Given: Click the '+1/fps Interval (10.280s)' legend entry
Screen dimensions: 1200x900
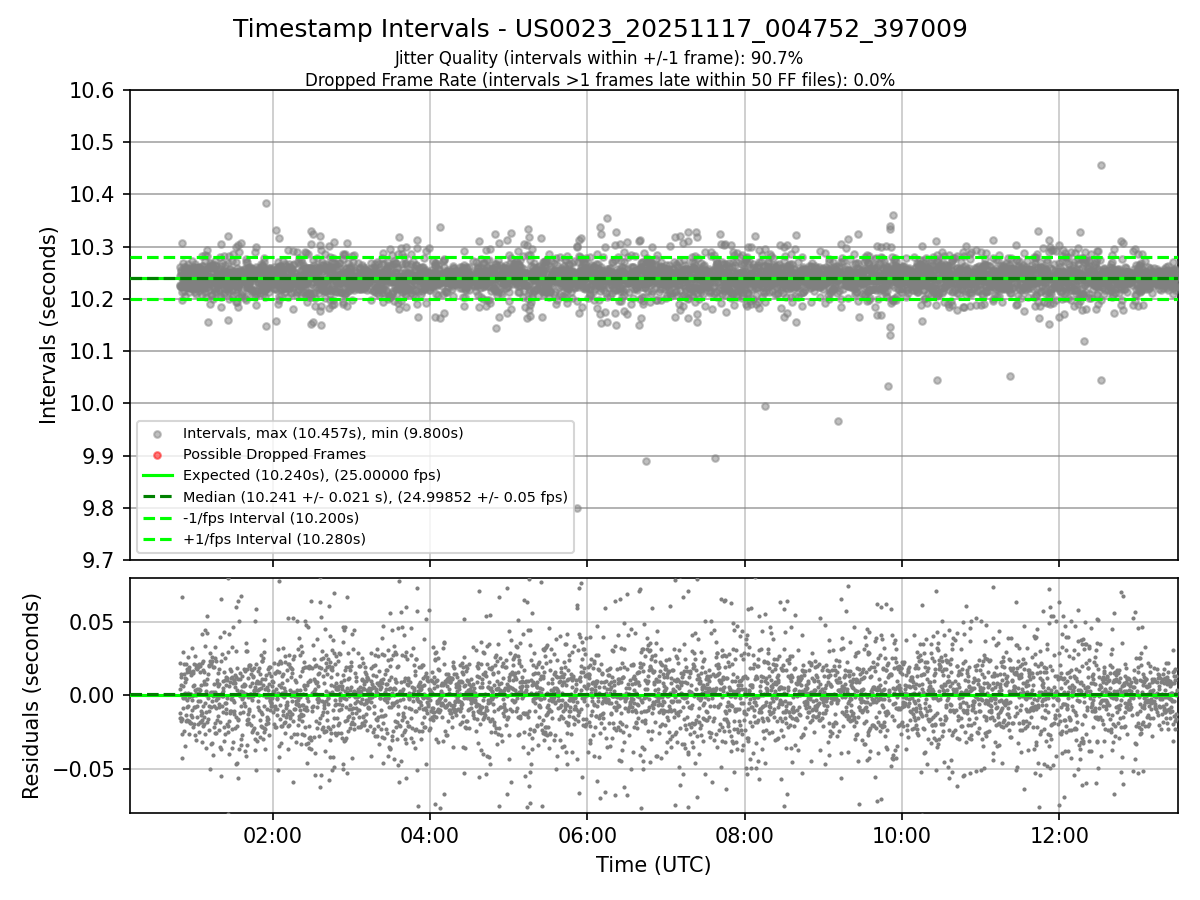Looking at the screenshot, I should click(x=274, y=539).
